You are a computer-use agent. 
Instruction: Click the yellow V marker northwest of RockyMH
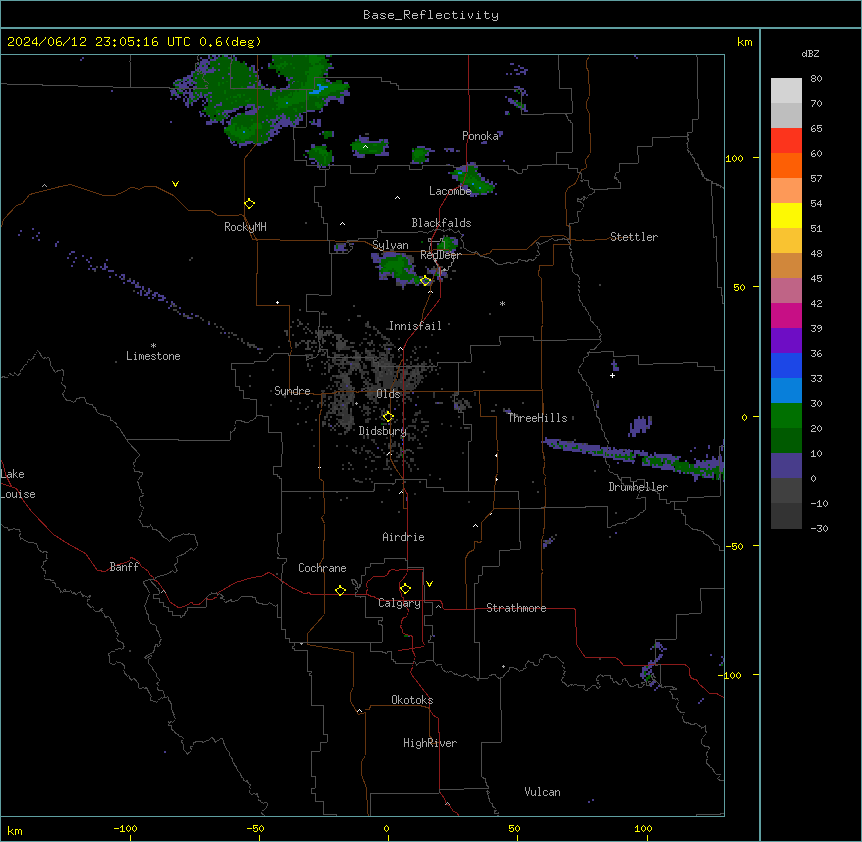pos(175,184)
